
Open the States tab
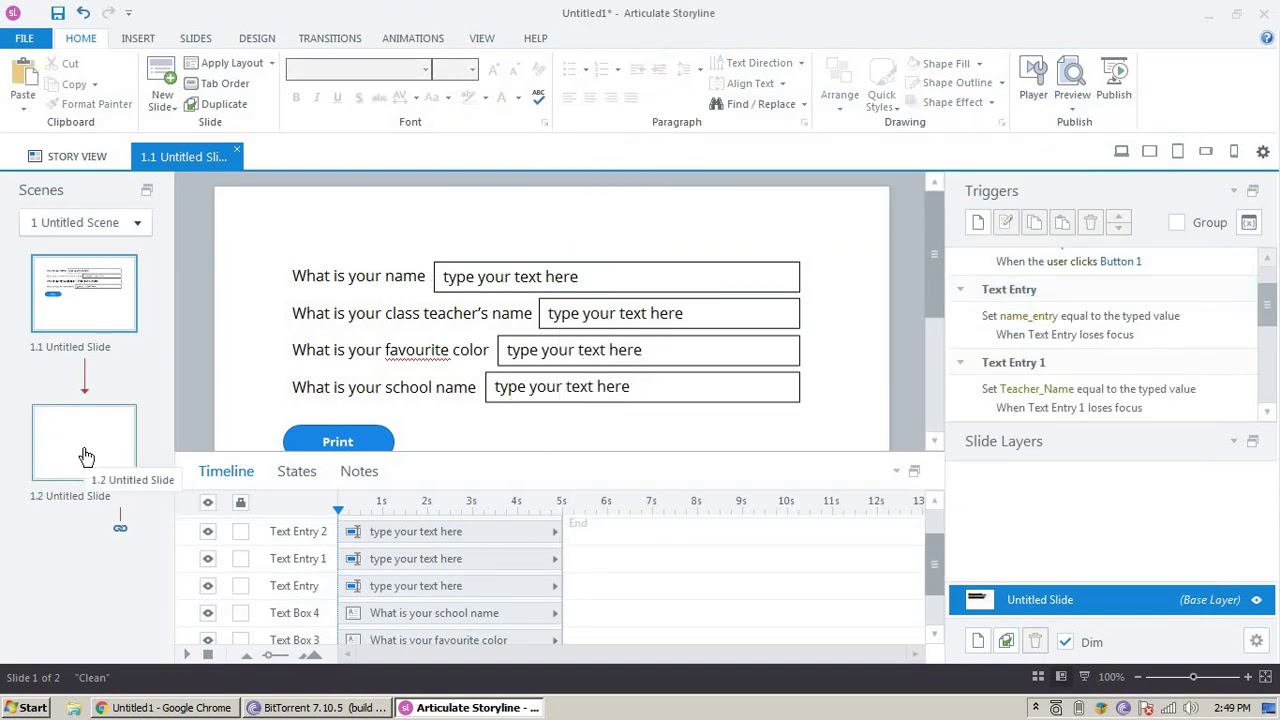tap(297, 471)
